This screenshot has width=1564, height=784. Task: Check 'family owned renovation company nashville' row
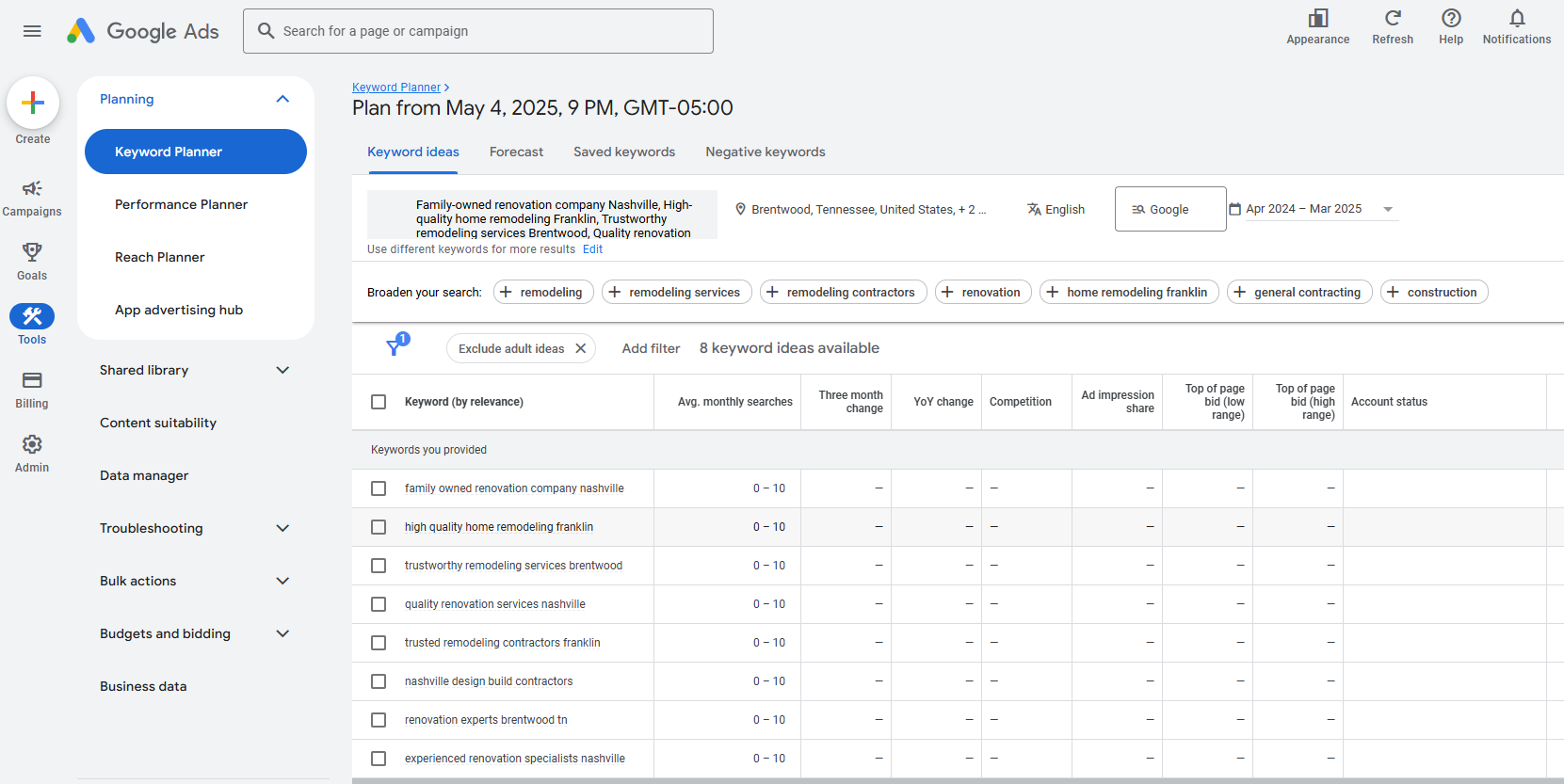(379, 488)
